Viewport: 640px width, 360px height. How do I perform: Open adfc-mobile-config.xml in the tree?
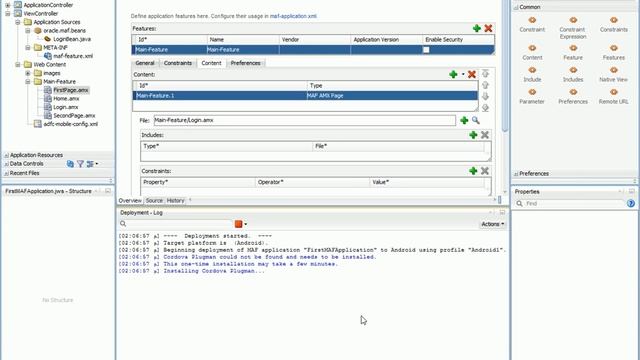point(71,124)
